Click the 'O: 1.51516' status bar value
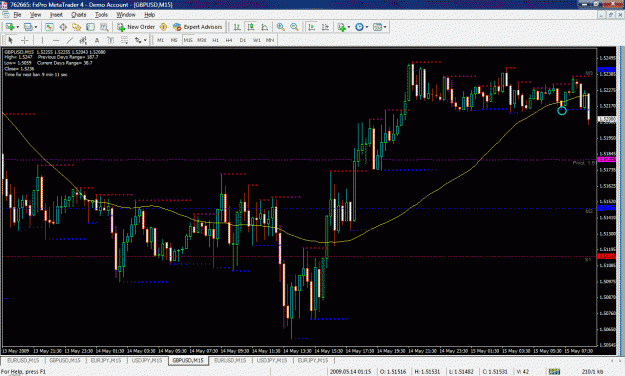The width and height of the screenshot is (625, 376). pyautogui.click(x=393, y=371)
